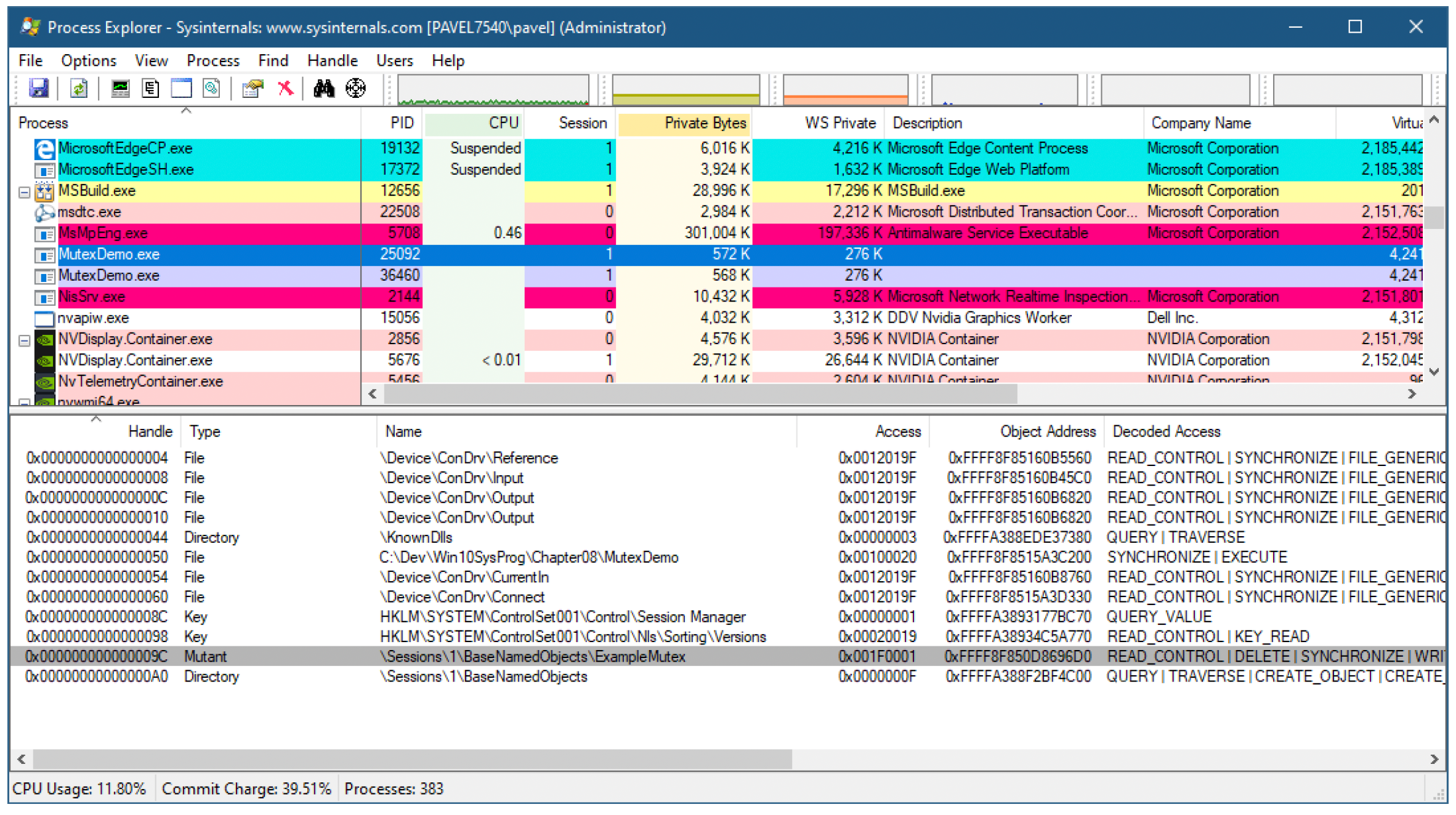The image size is (1456, 815).
Task: Click the binoculars Find Handle icon
Action: pyautogui.click(x=323, y=89)
